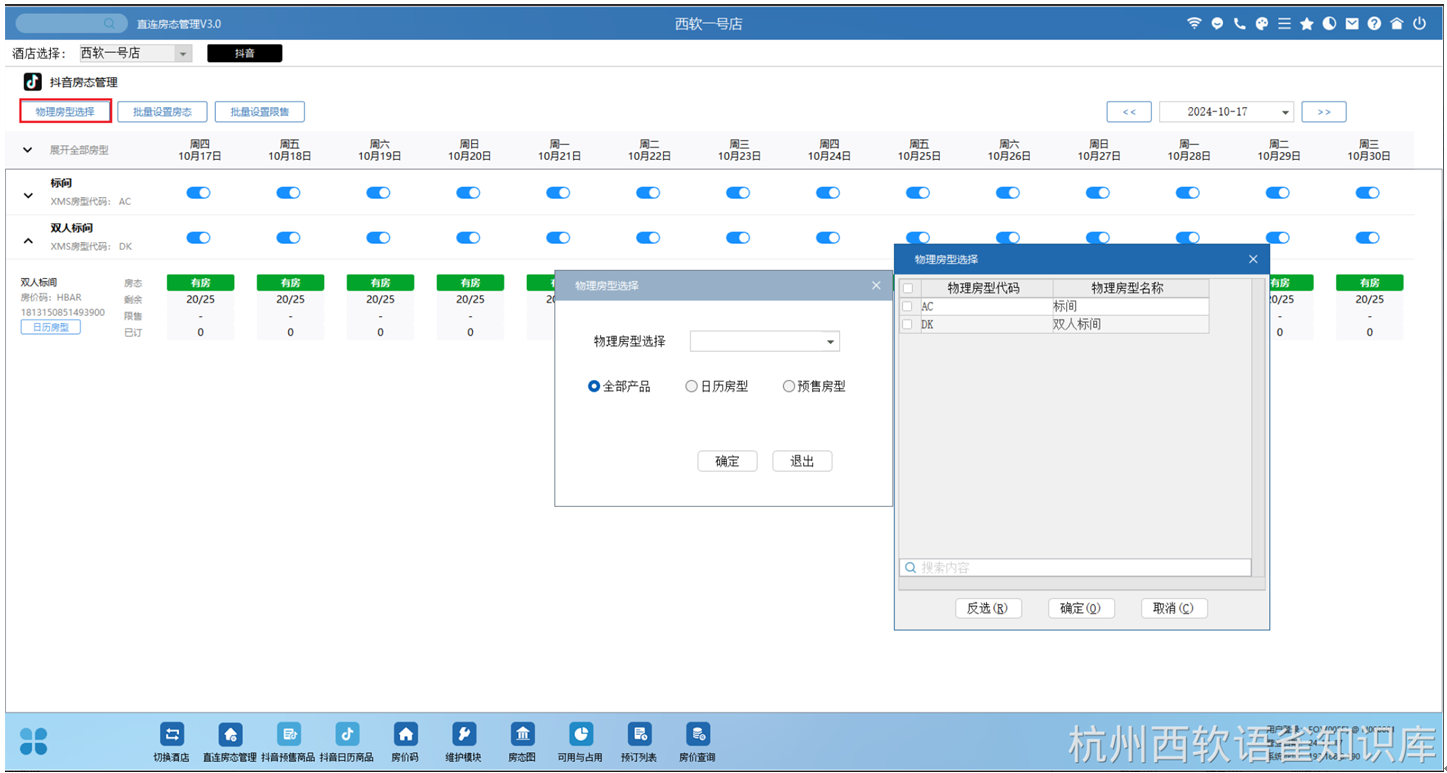Click the four-leaf clover menu icon
This screenshot has width=1447, height=773.
pyautogui.click(x=34, y=741)
